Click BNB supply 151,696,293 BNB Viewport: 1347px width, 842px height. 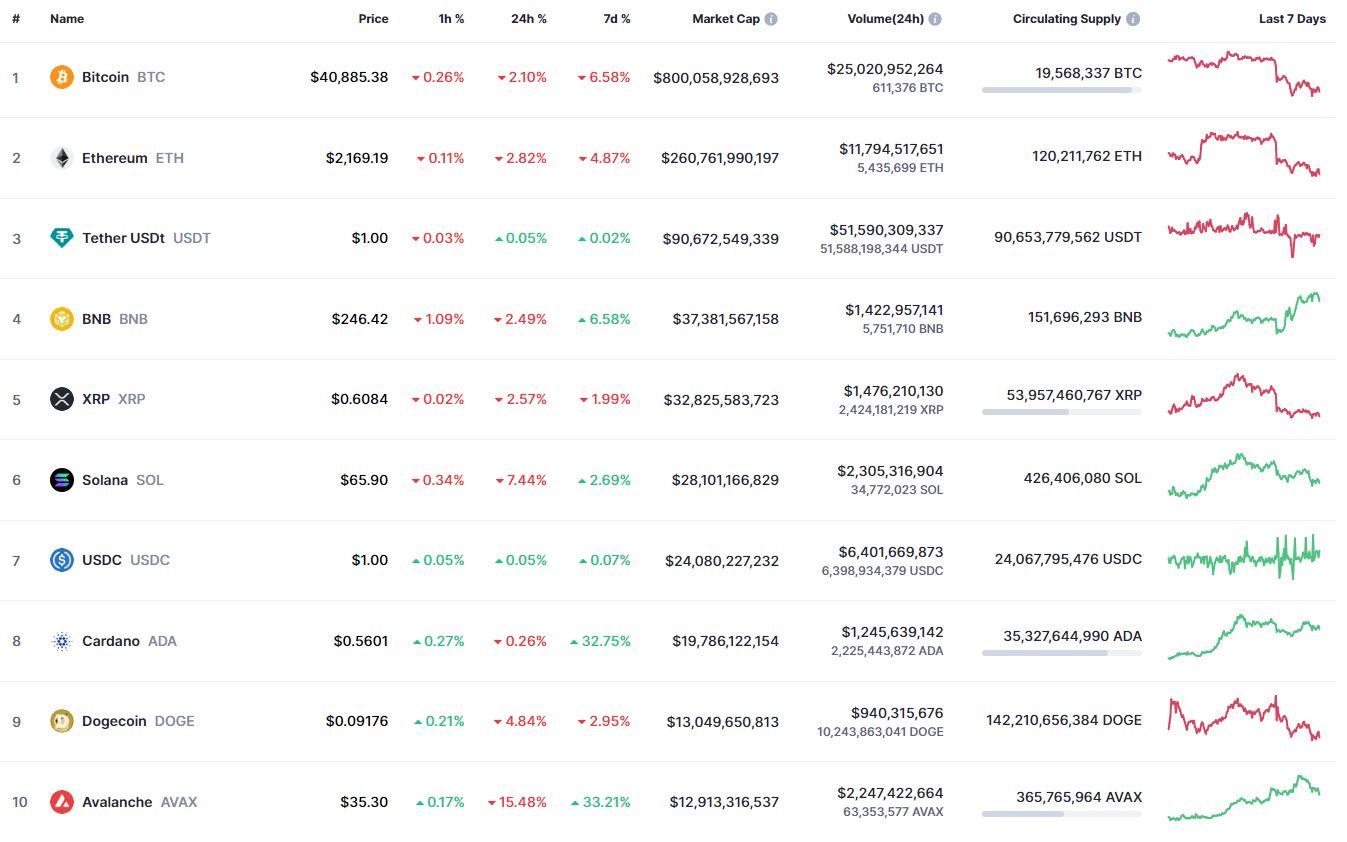tap(1085, 317)
